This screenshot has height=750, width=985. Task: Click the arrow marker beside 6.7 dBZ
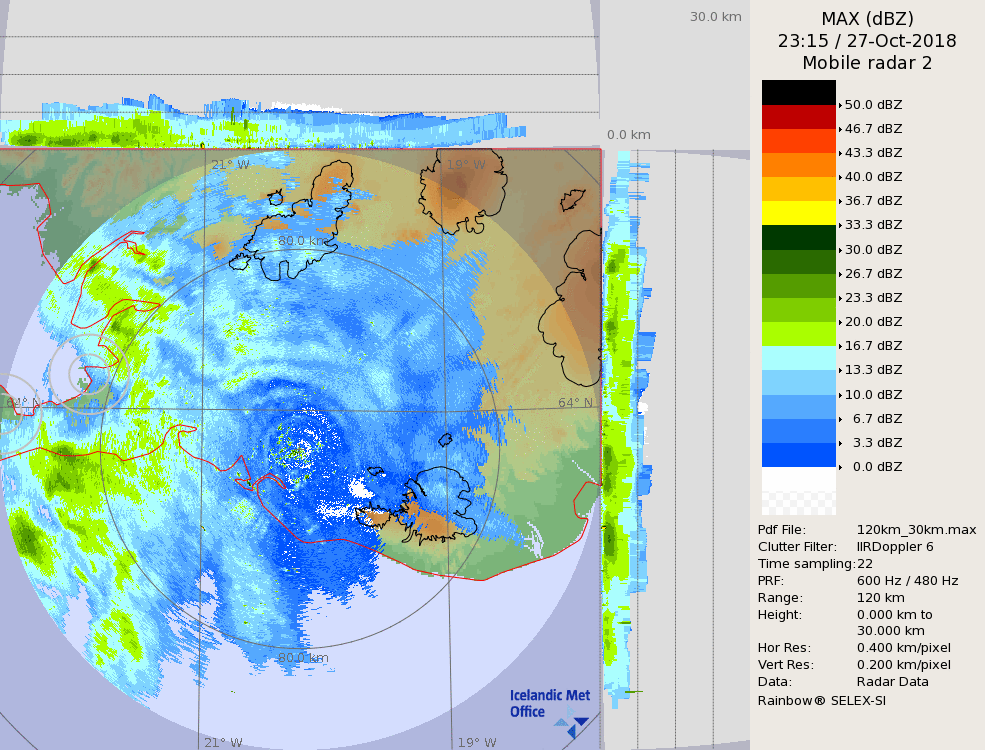click(x=840, y=419)
